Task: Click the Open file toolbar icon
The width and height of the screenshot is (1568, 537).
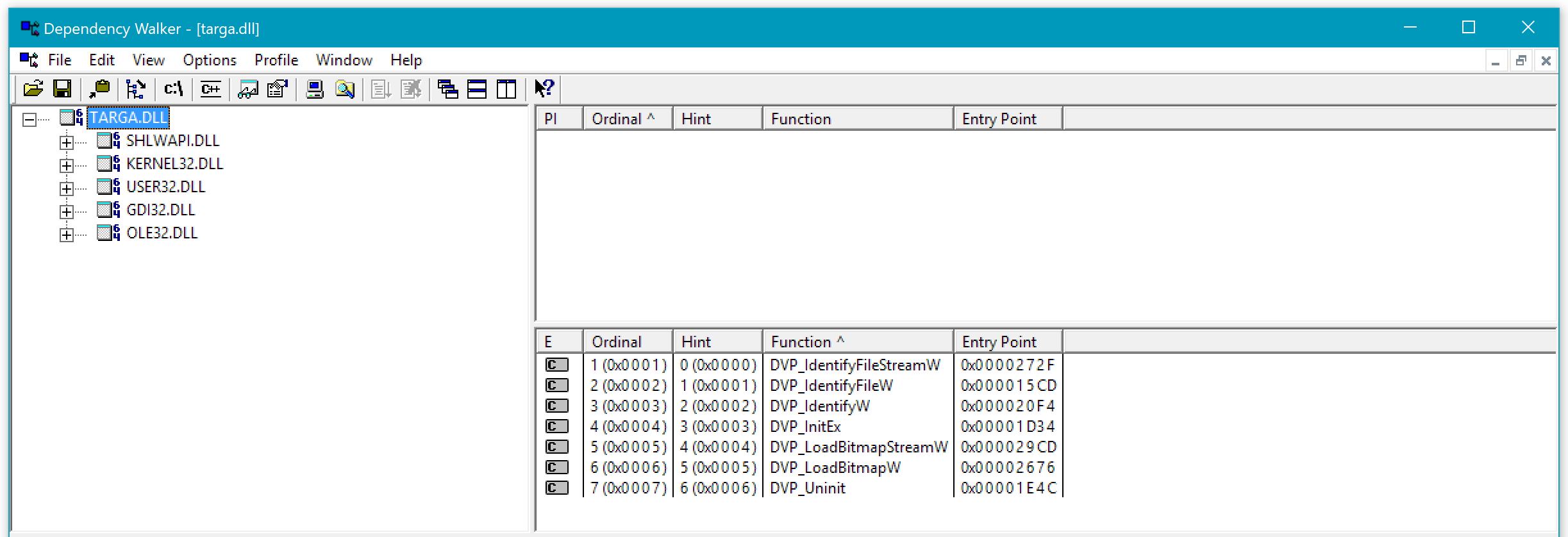Action: (x=33, y=88)
